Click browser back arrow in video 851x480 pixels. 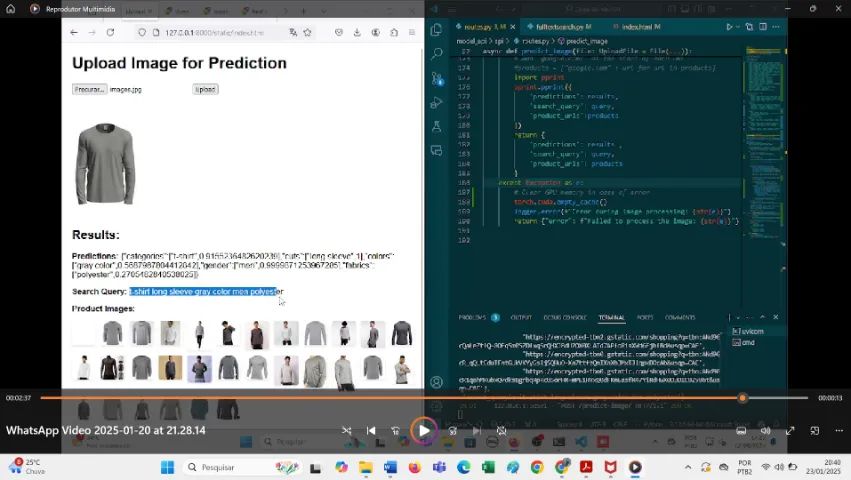pos(74,33)
